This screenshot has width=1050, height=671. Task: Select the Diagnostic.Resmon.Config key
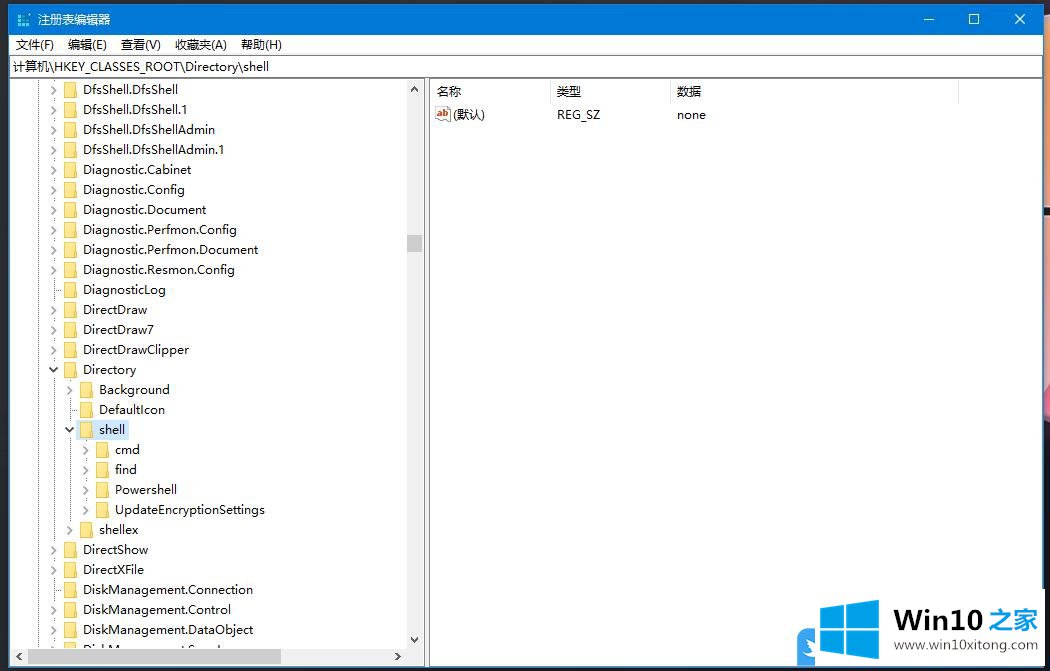159,270
